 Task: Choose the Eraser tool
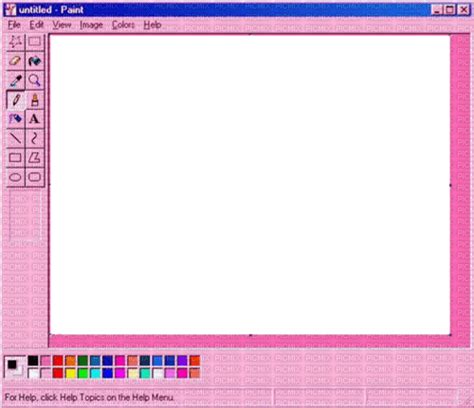click(x=15, y=61)
